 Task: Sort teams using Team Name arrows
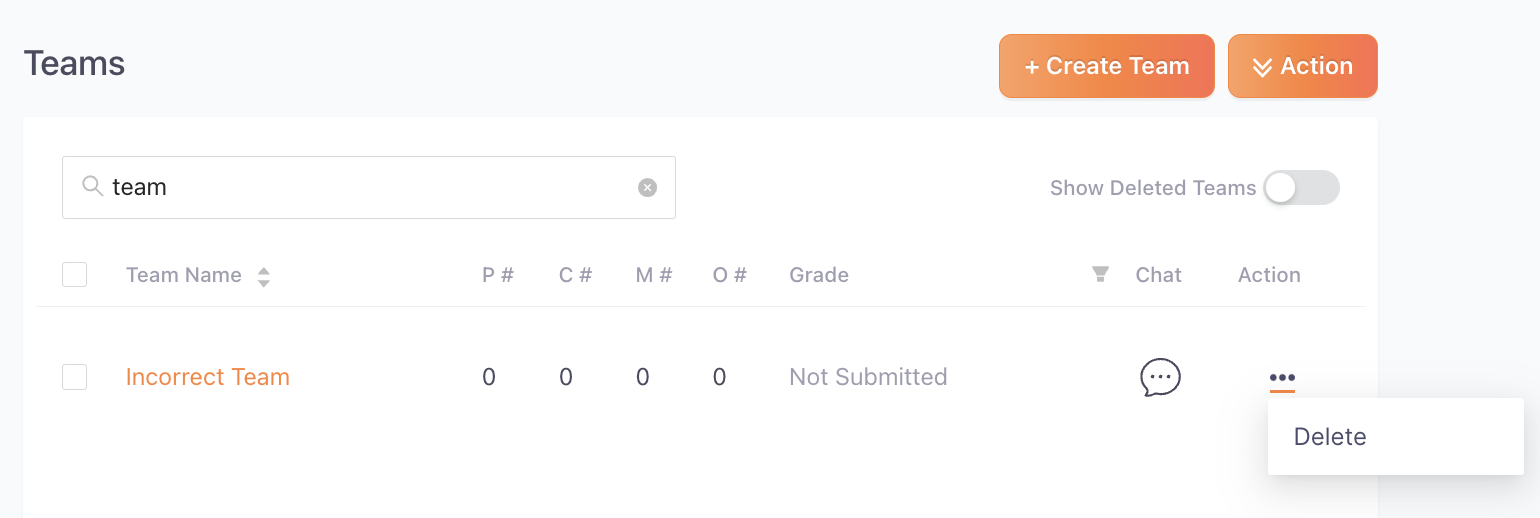[264, 277]
